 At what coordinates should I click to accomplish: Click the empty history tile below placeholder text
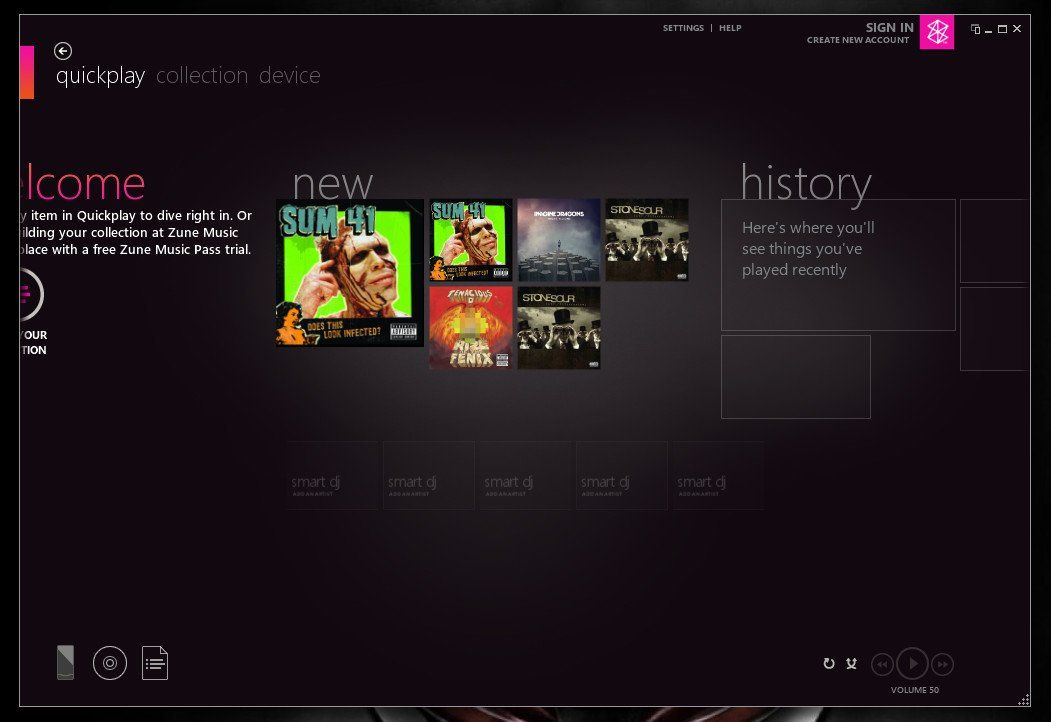(x=796, y=377)
